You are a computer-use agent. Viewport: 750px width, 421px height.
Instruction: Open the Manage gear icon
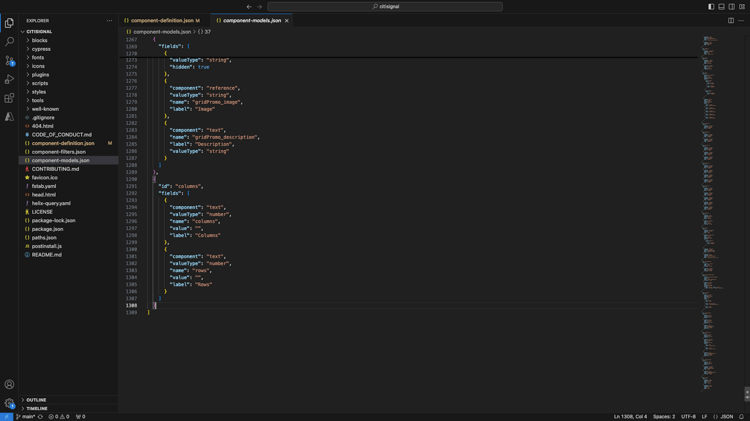[x=9, y=403]
